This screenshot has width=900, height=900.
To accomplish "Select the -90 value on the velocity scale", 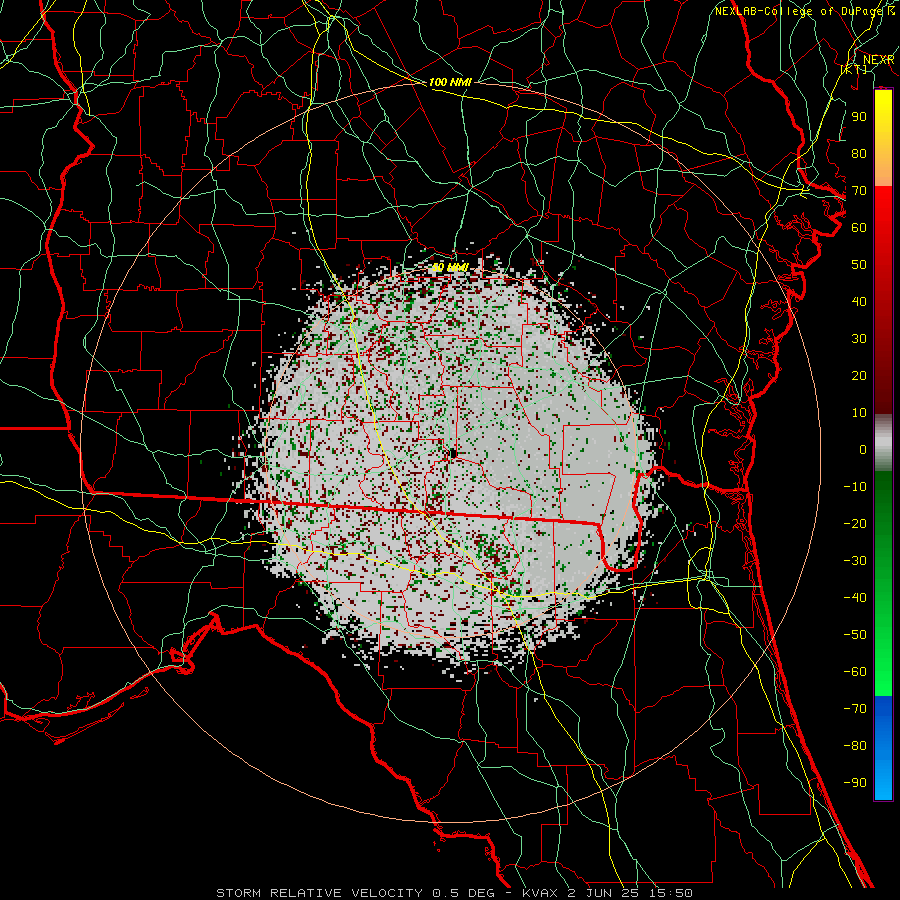I will click(x=855, y=783).
